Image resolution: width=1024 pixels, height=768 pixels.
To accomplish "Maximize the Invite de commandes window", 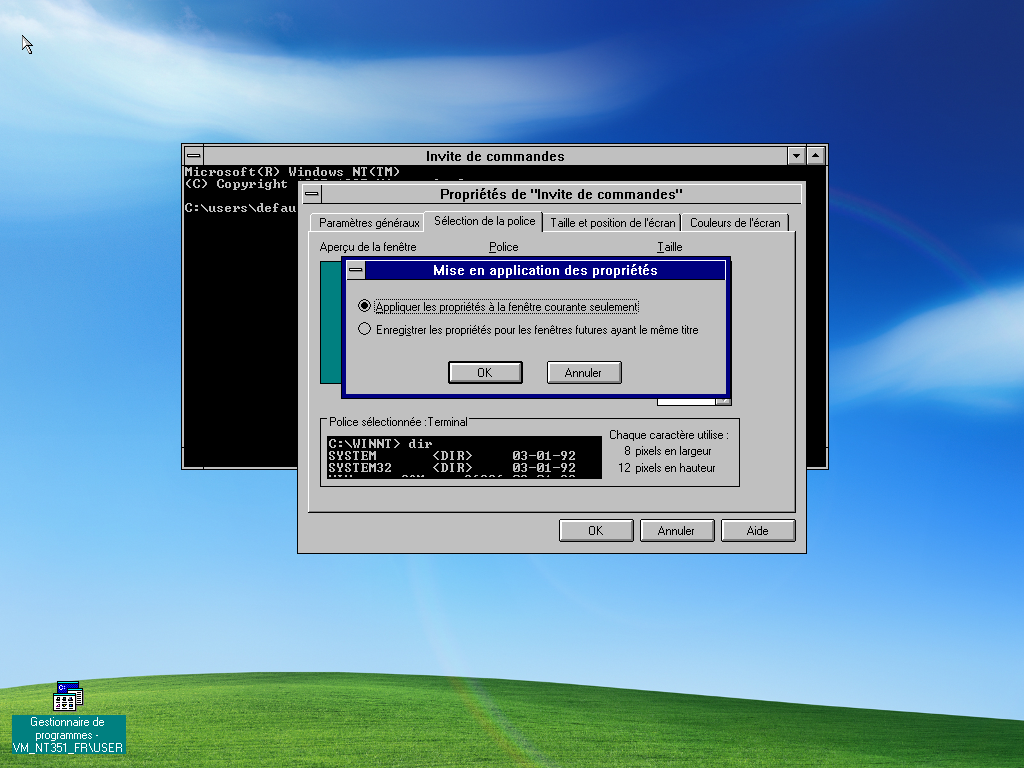I will [816, 156].
